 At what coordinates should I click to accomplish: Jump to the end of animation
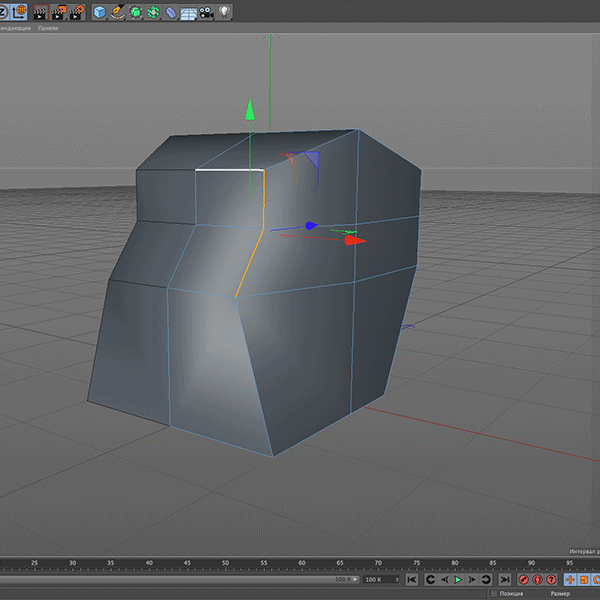click(505, 579)
